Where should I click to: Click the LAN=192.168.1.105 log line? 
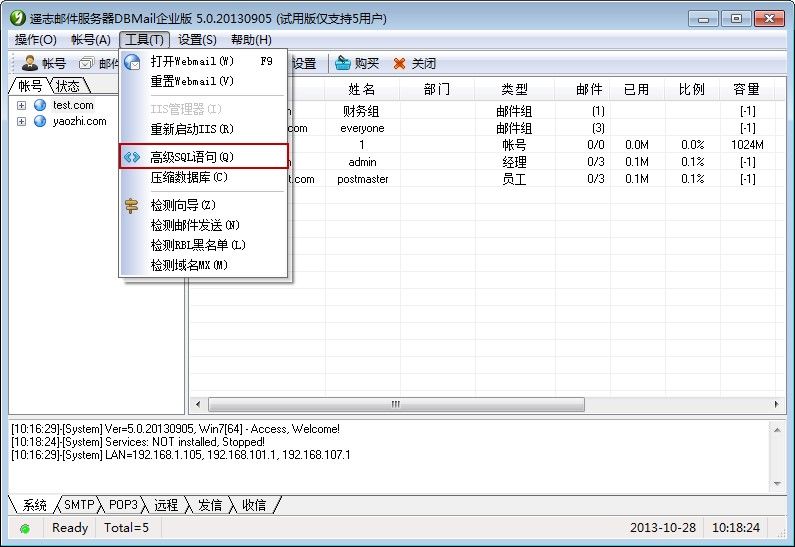pos(180,455)
